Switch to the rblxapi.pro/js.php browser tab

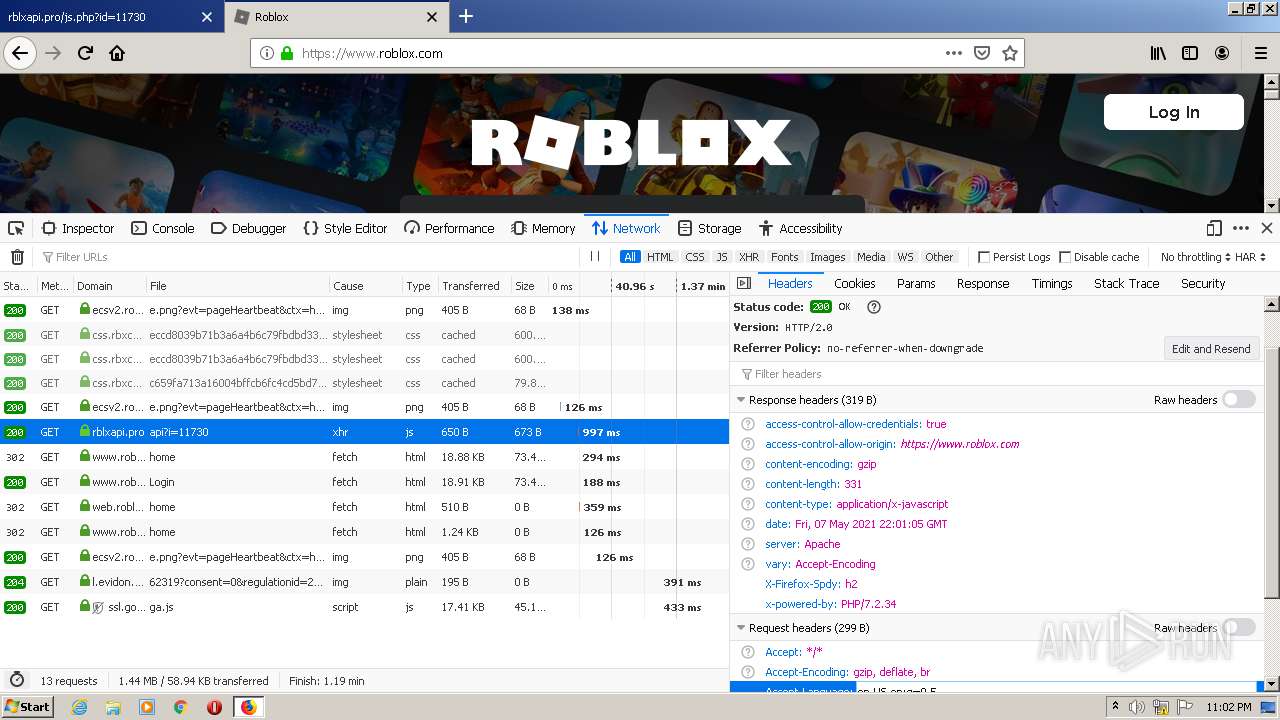[111, 17]
